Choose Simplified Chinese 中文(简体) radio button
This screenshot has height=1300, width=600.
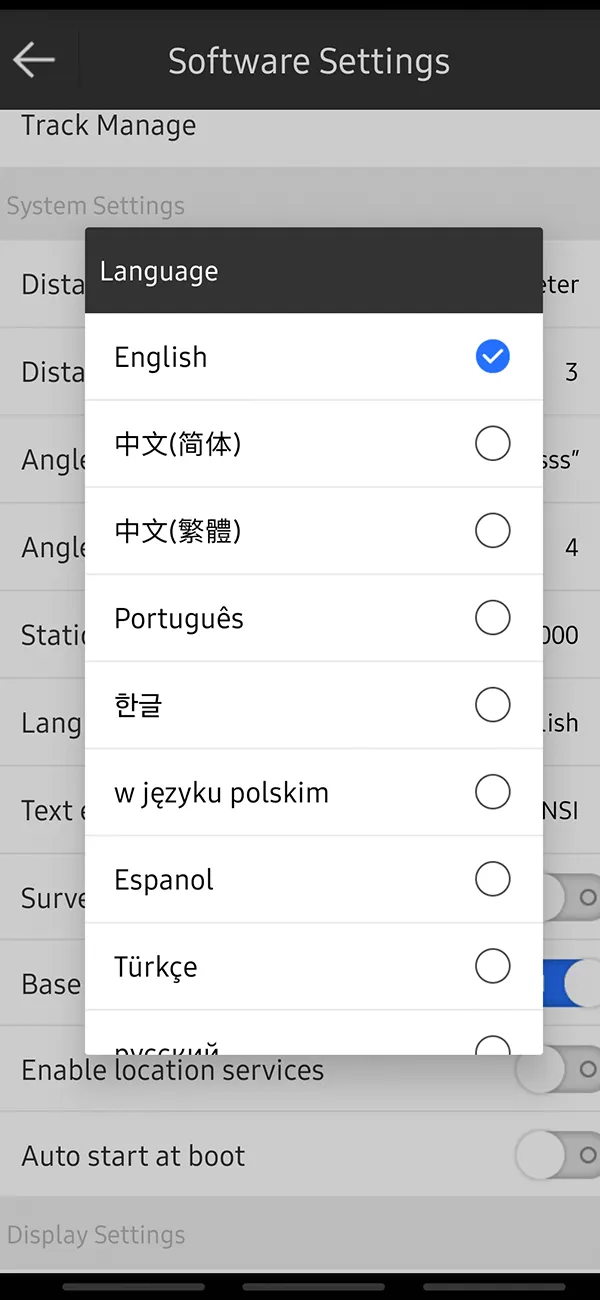click(x=492, y=444)
